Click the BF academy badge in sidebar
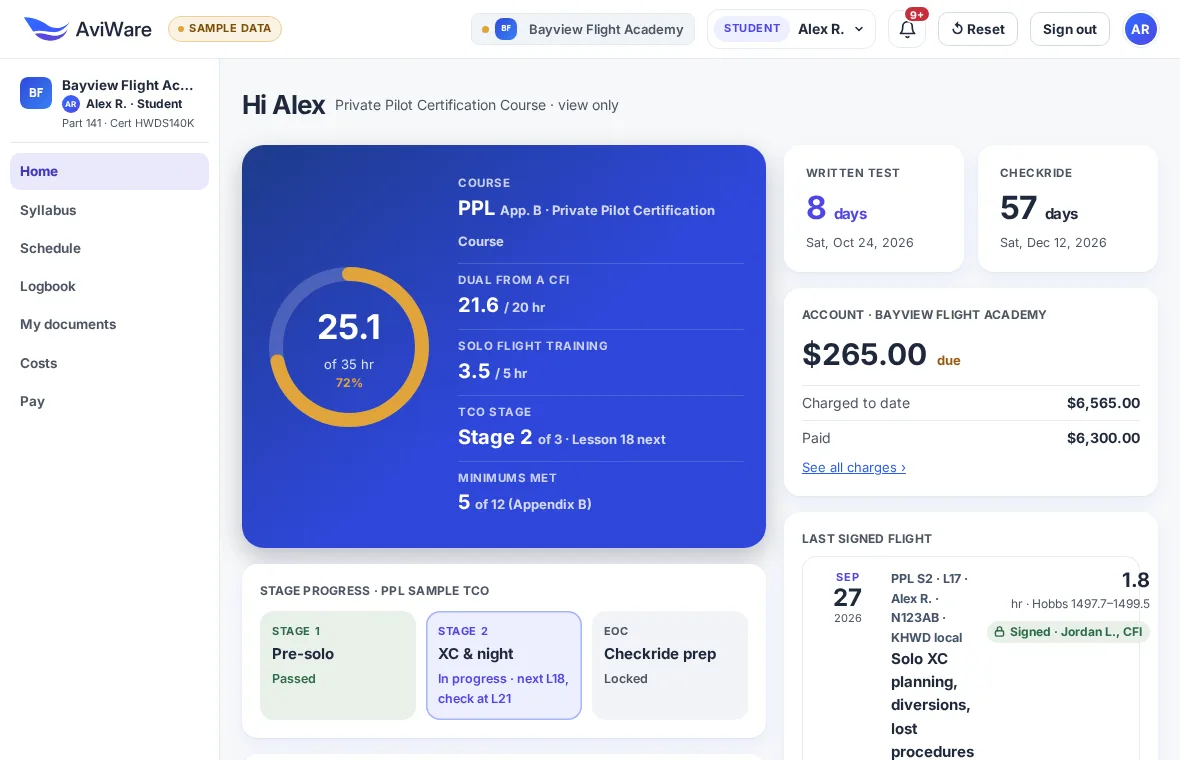This screenshot has height=760, width=1180. (35, 93)
